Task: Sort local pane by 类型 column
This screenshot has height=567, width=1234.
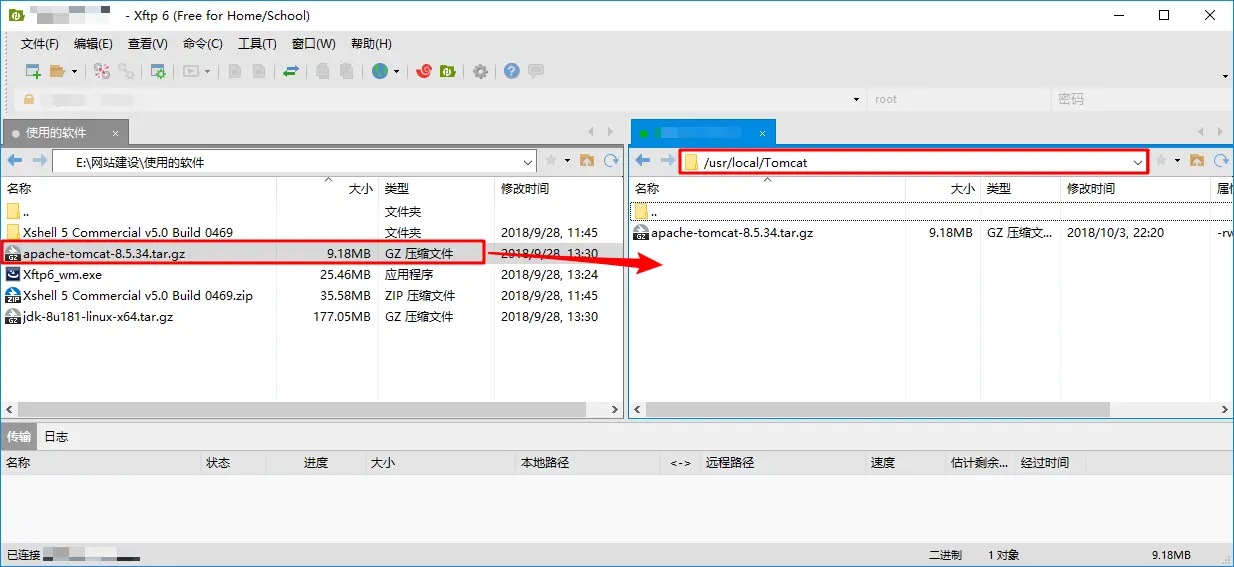Action: click(436, 188)
